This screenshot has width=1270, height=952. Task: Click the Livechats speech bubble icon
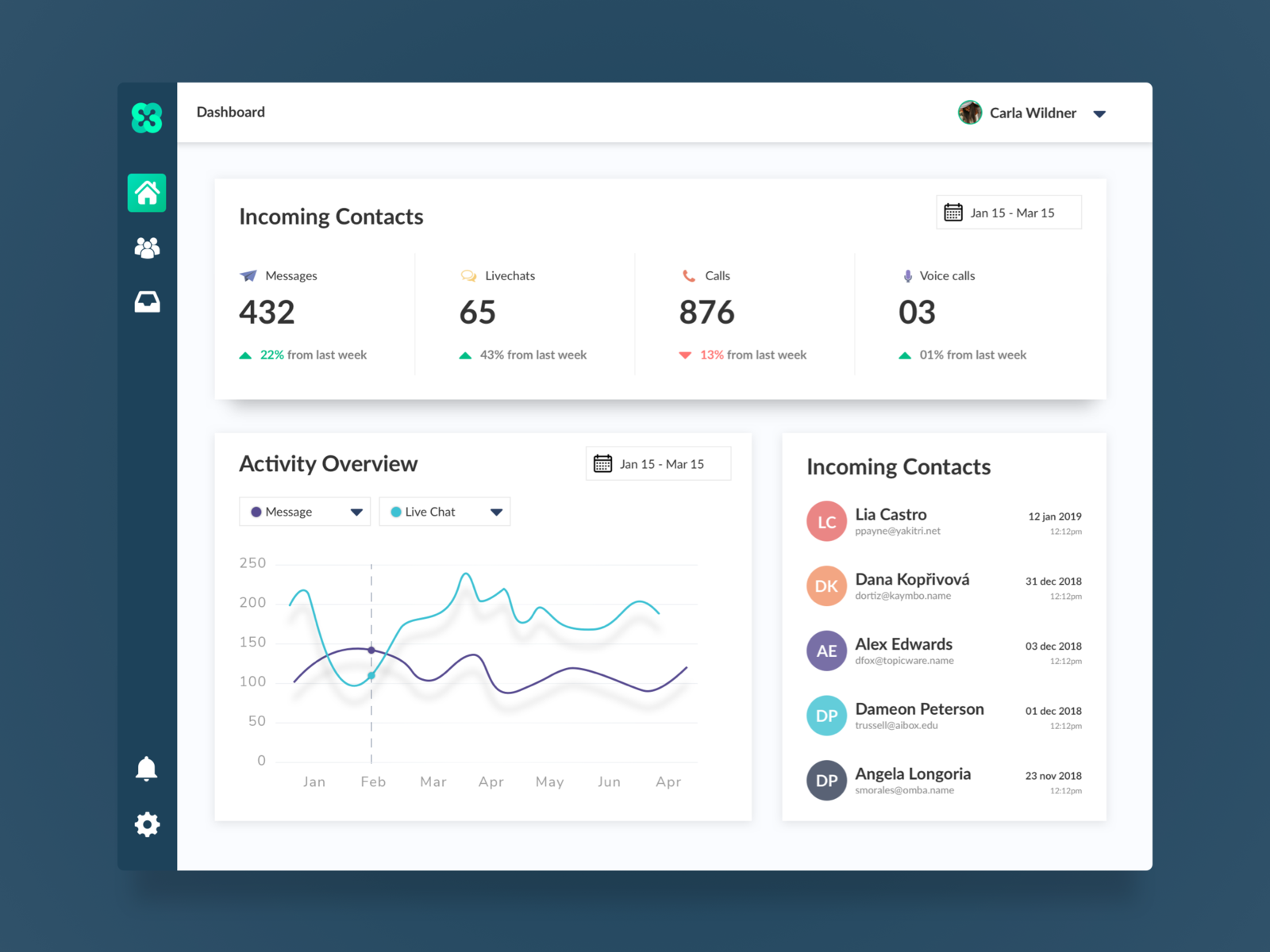tap(468, 276)
